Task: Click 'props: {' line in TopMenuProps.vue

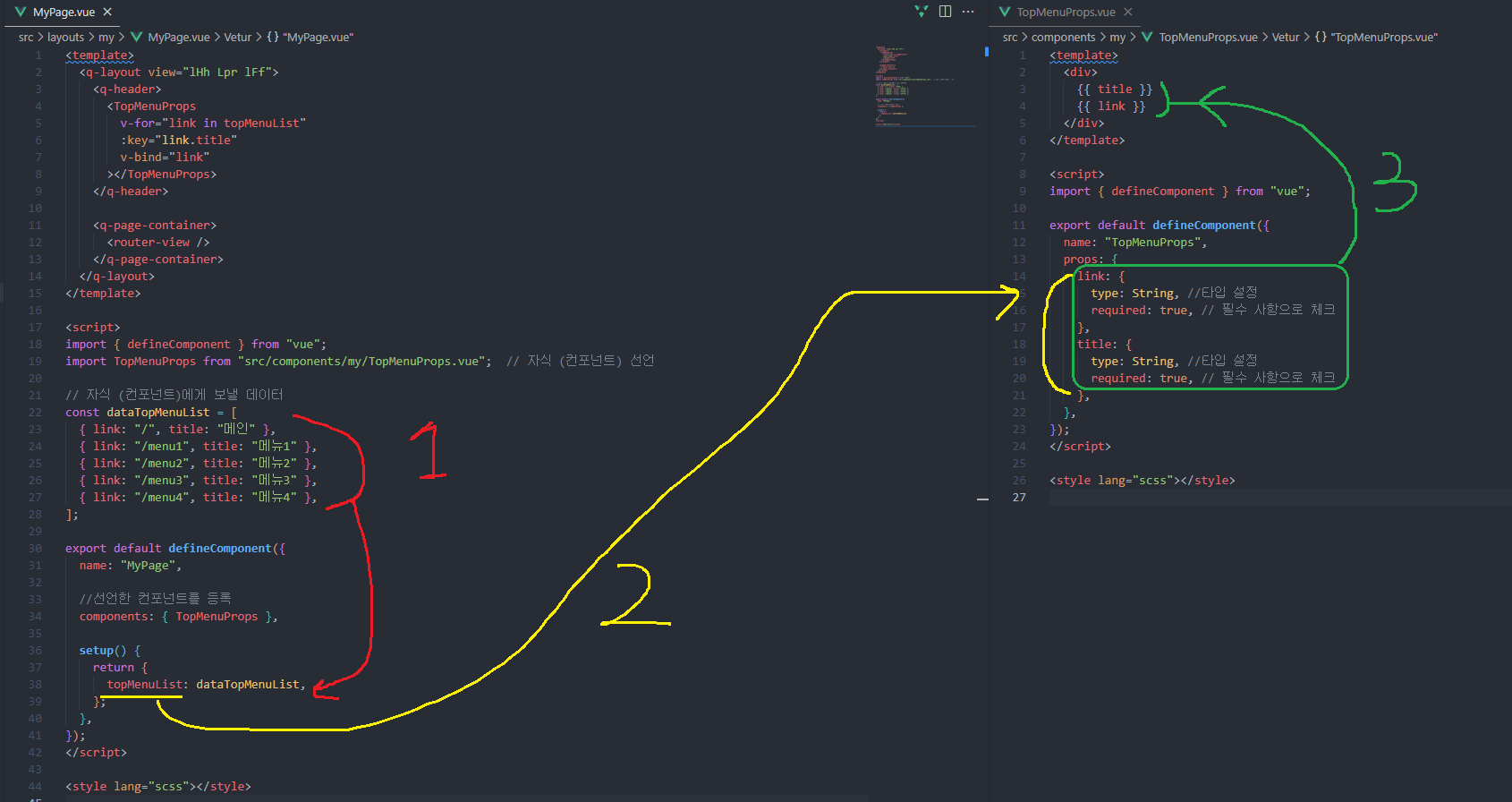Action: point(1091,259)
